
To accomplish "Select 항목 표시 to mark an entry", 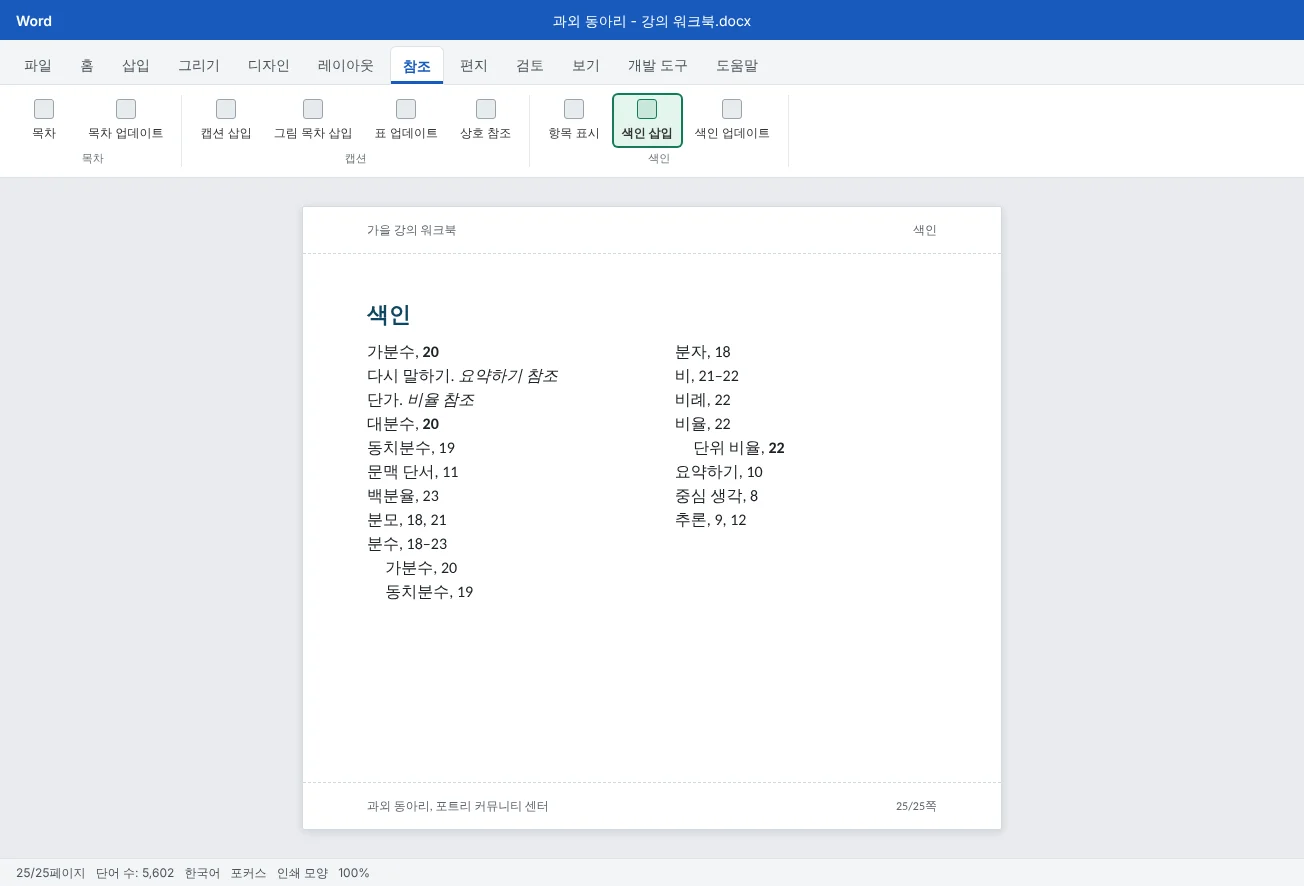I will [574, 121].
